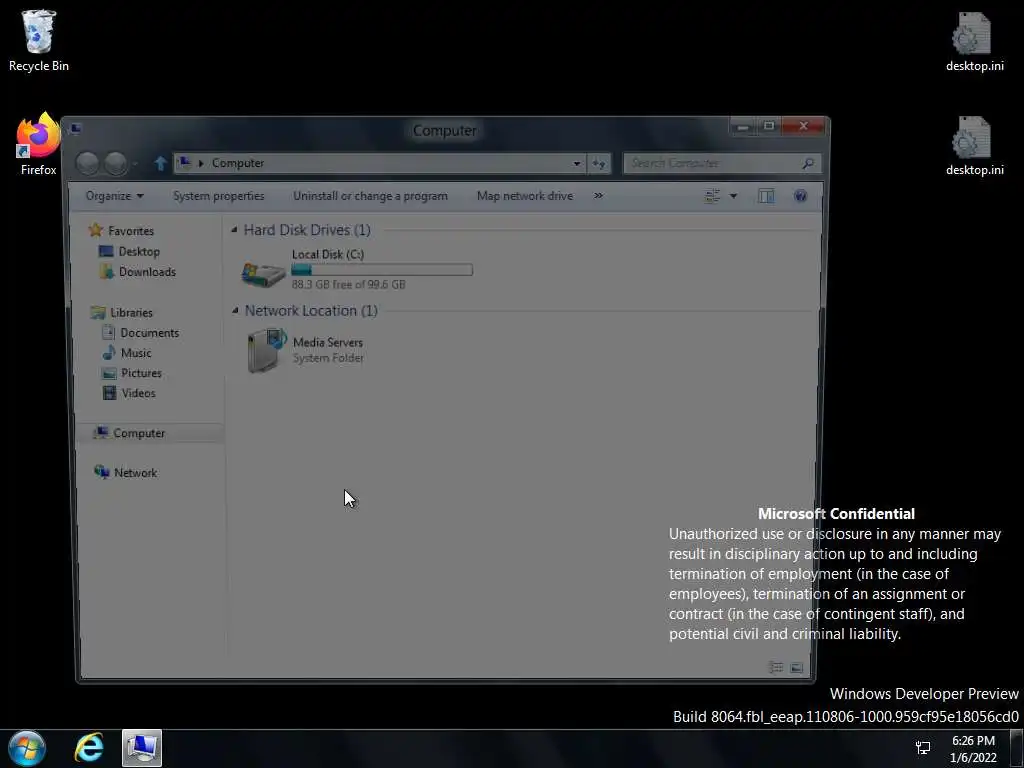The width and height of the screenshot is (1024, 768).
Task: Go up one folder level with the arrow
Action: pyautogui.click(x=161, y=163)
